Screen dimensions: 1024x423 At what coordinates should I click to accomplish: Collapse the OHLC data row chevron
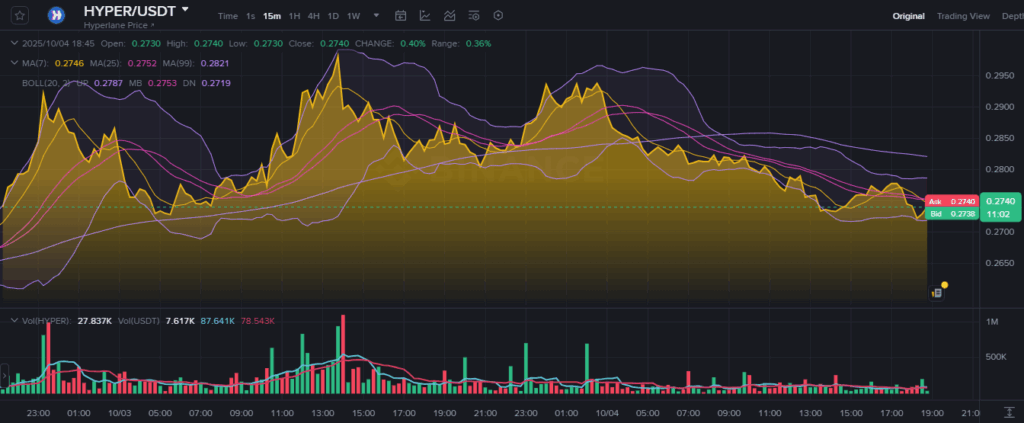12,44
